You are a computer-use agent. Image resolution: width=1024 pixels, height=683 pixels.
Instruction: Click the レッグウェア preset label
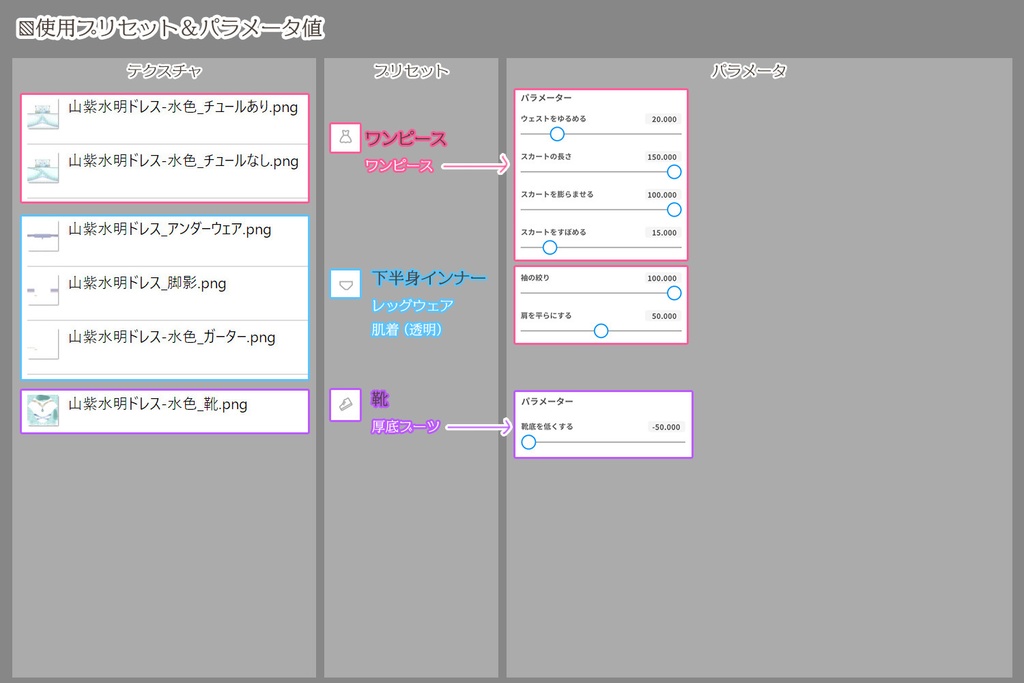click(412, 306)
